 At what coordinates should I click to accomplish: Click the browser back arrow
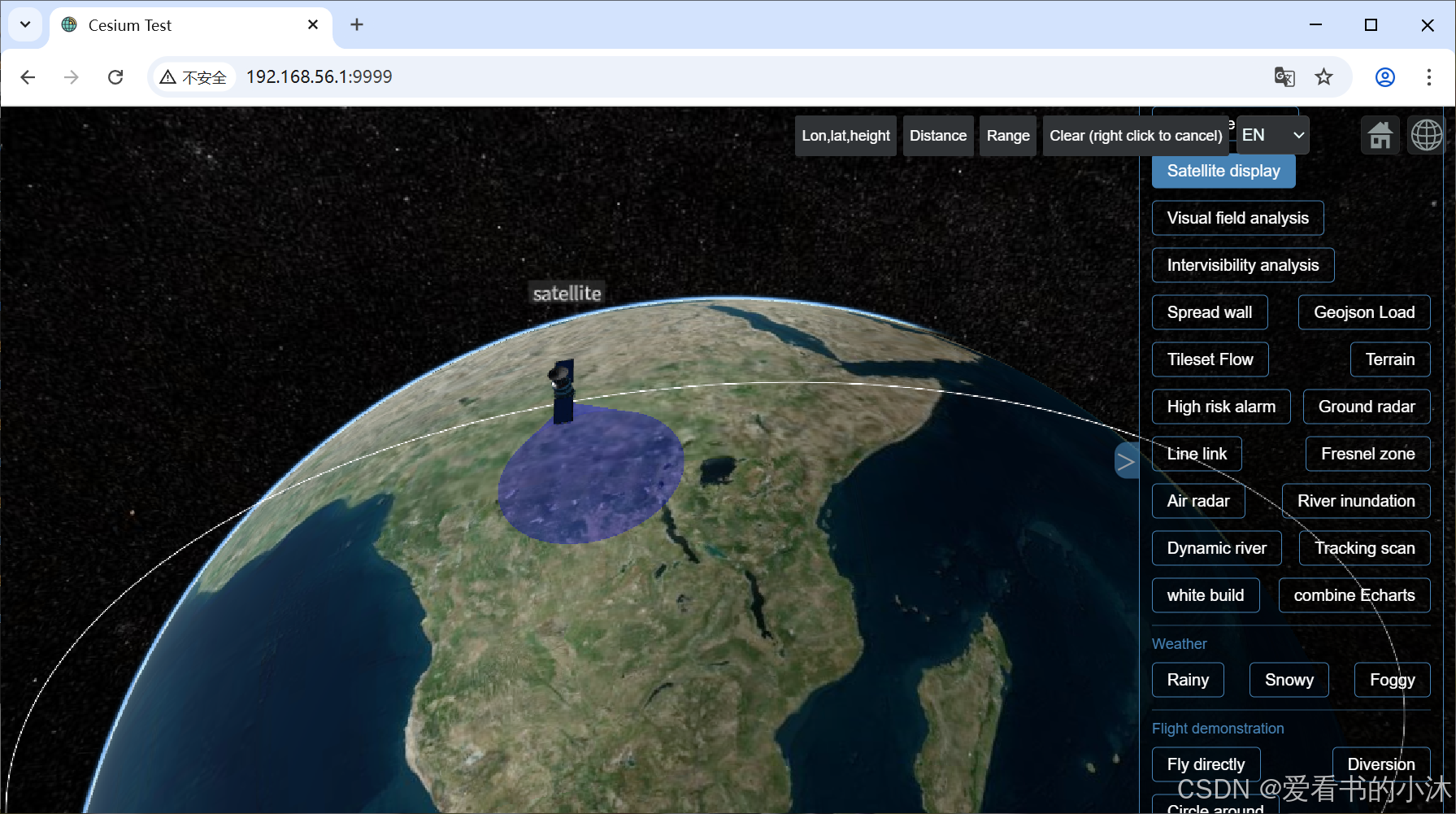(28, 77)
